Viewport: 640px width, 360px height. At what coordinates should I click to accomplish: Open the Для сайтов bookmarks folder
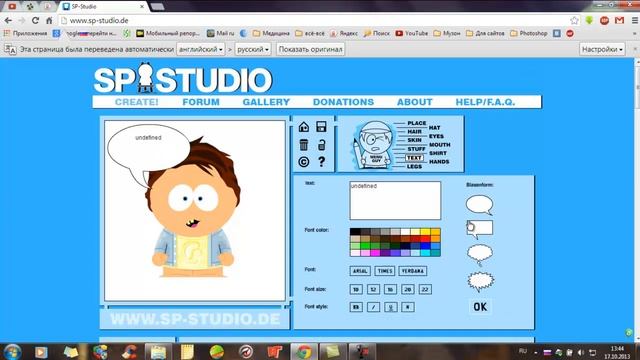tap(485, 33)
